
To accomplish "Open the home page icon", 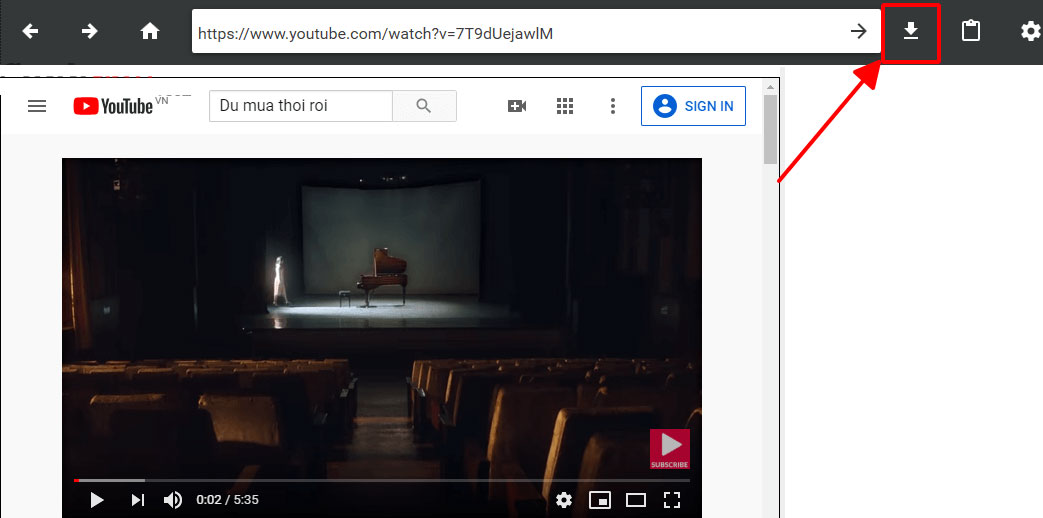I will (x=150, y=31).
